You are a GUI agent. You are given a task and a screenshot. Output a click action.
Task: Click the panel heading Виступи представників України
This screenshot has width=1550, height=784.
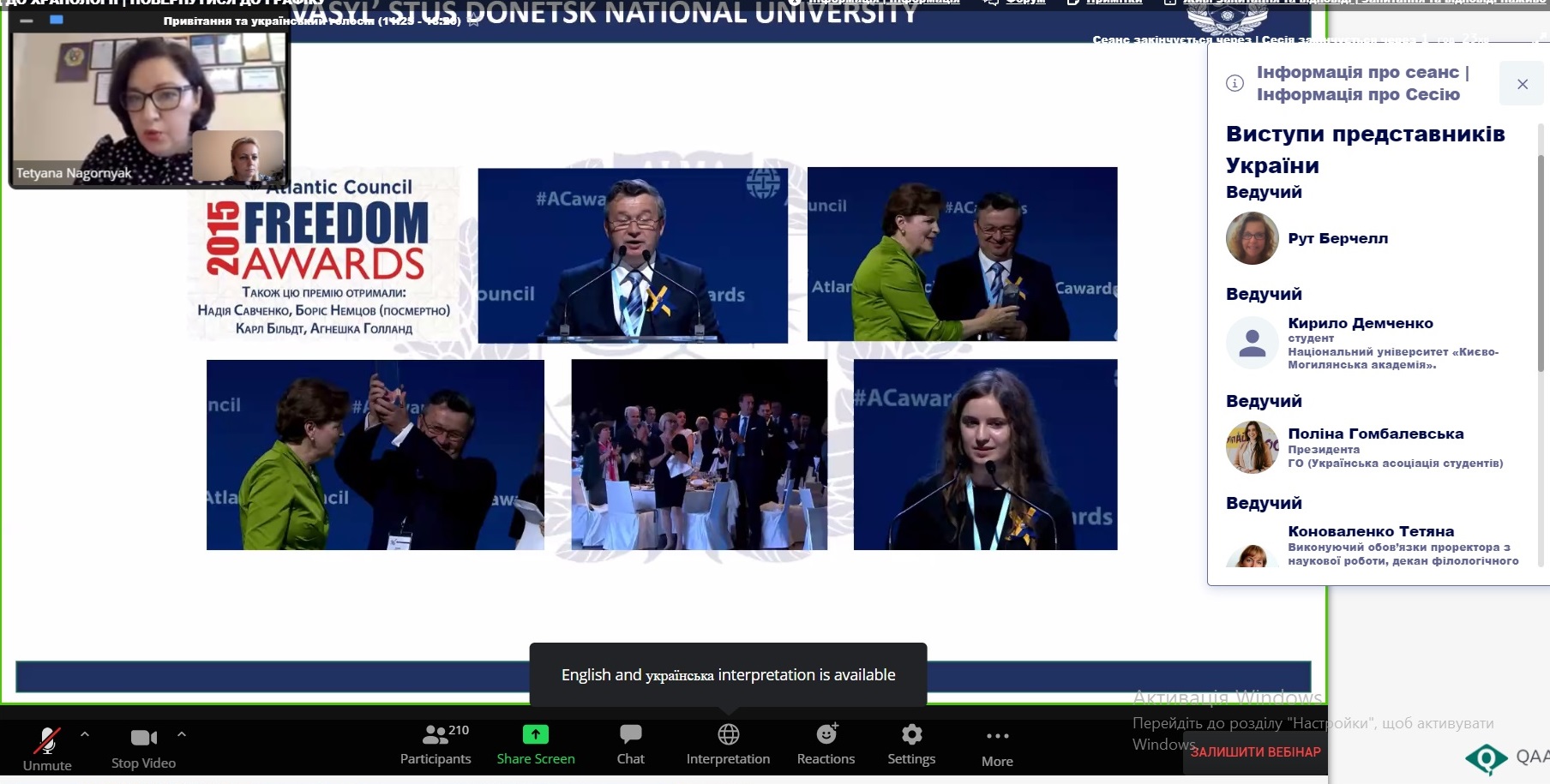pyautogui.click(x=1365, y=149)
